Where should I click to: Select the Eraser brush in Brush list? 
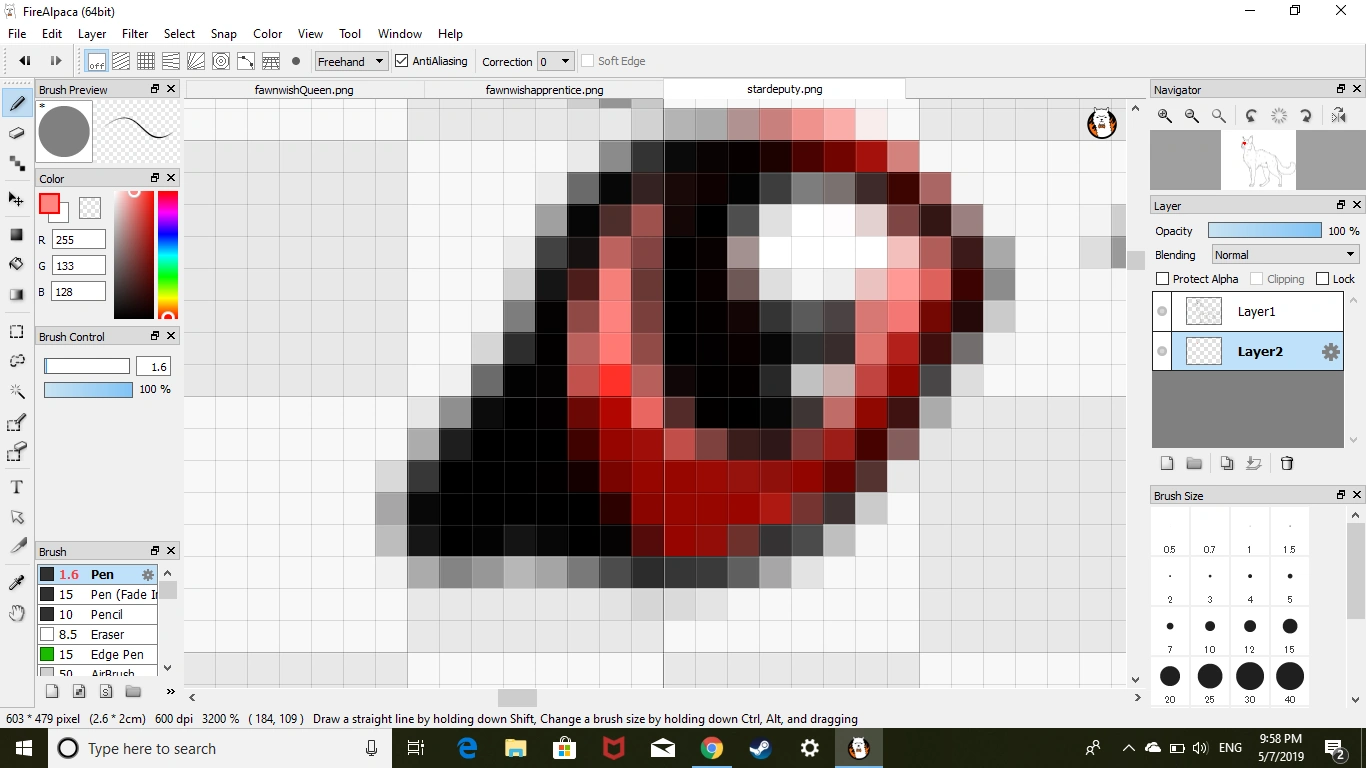click(x=97, y=635)
